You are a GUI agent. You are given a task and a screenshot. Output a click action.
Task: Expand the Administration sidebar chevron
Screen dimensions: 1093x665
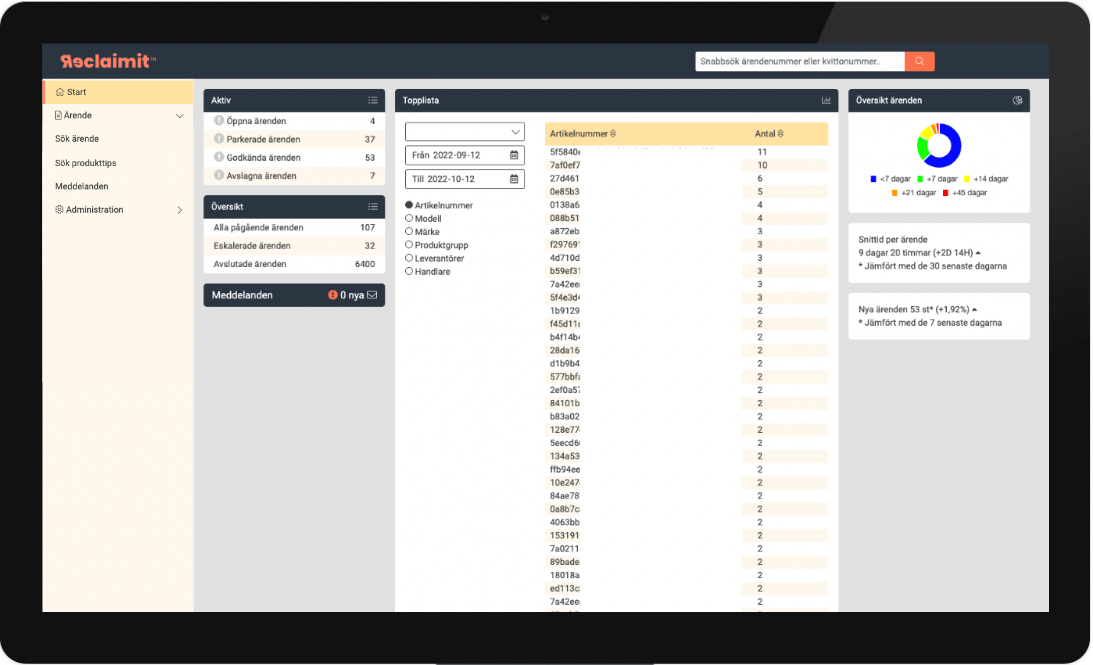click(180, 210)
